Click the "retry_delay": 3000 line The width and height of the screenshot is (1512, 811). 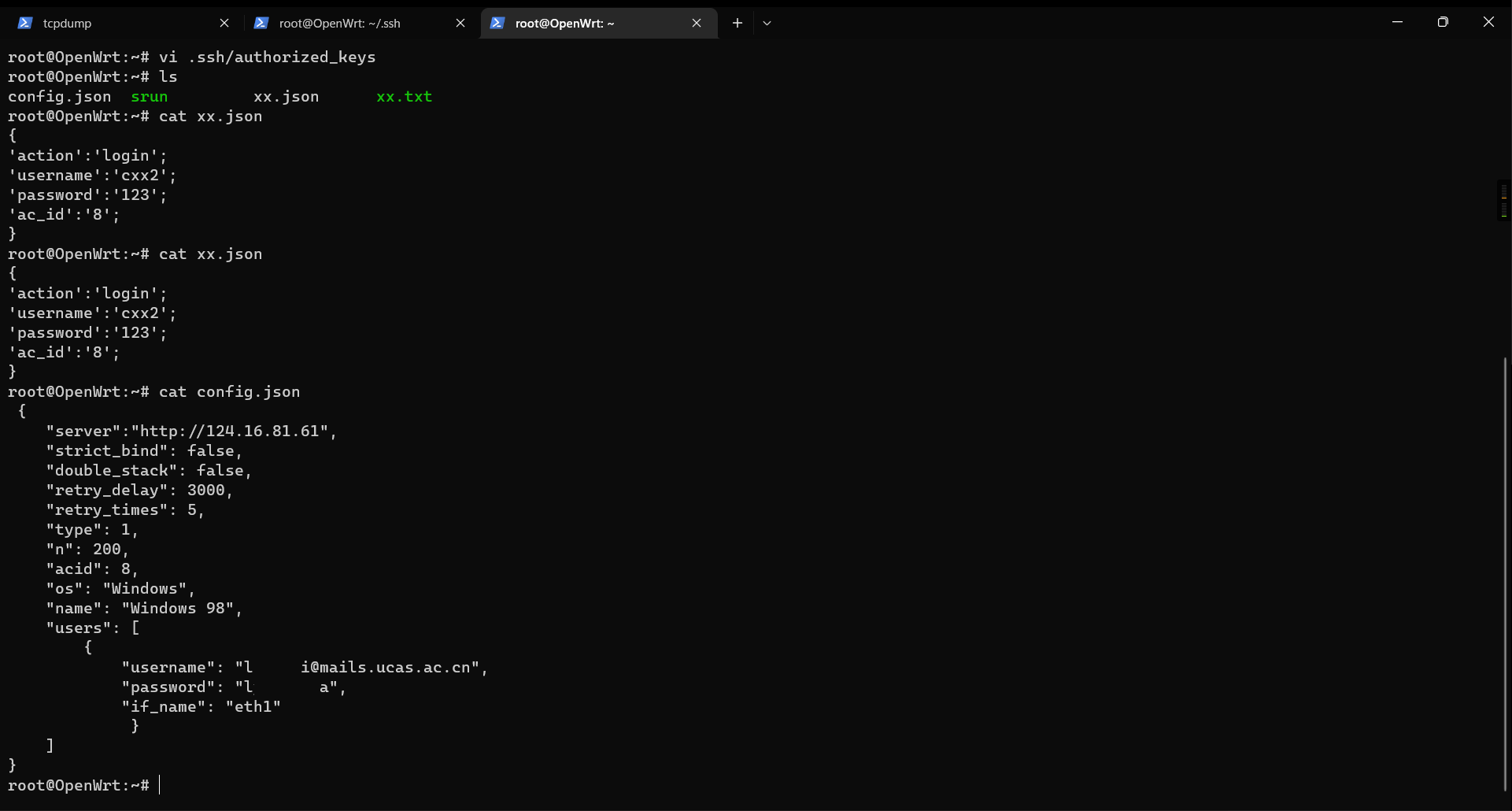[139, 490]
